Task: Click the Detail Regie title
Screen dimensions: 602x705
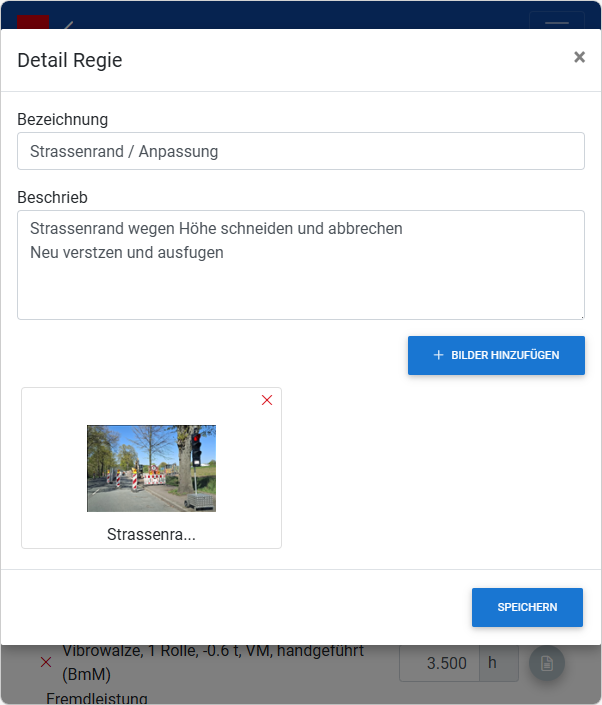Action: pyautogui.click(x=70, y=60)
